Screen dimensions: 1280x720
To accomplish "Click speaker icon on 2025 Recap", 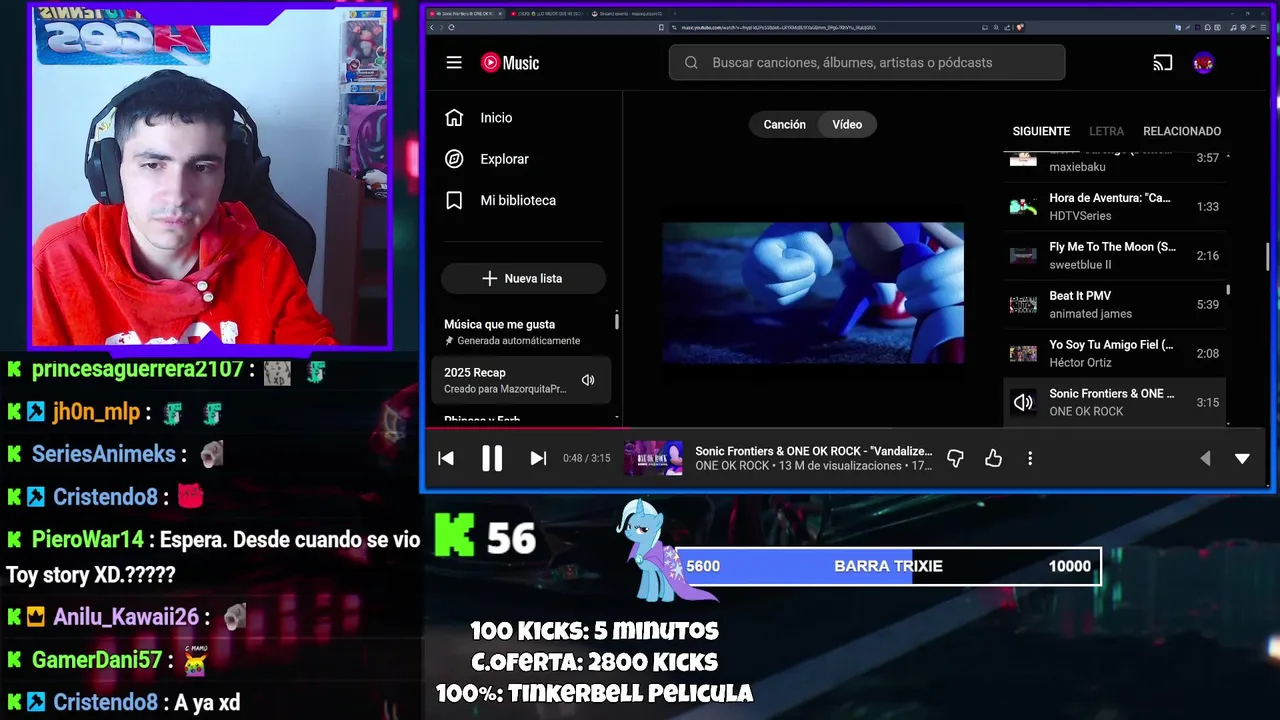I will (588, 380).
